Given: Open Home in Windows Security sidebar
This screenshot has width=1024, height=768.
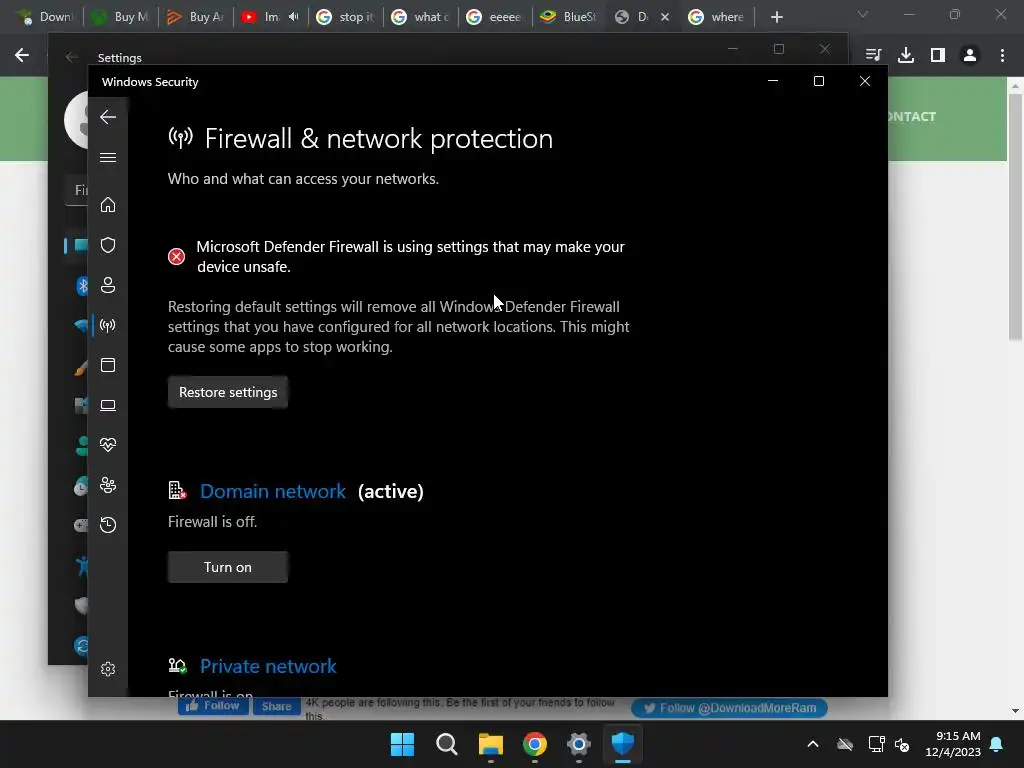Looking at the screenshot, I should tap(108, 205).
